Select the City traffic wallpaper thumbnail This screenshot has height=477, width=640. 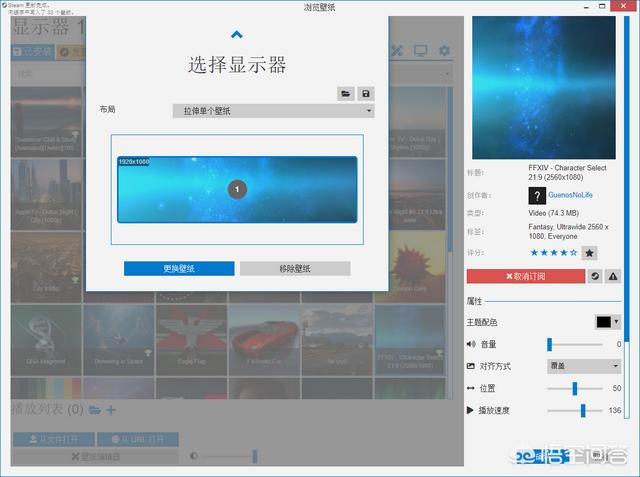point(46,267)
